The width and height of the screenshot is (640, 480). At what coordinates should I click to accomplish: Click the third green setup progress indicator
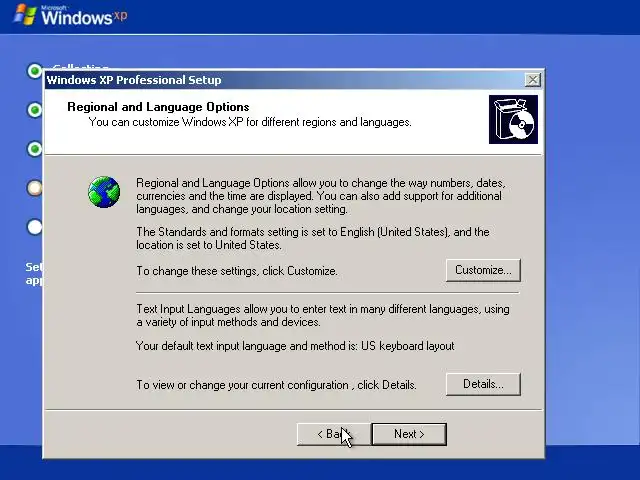click(x=35, y=149)
